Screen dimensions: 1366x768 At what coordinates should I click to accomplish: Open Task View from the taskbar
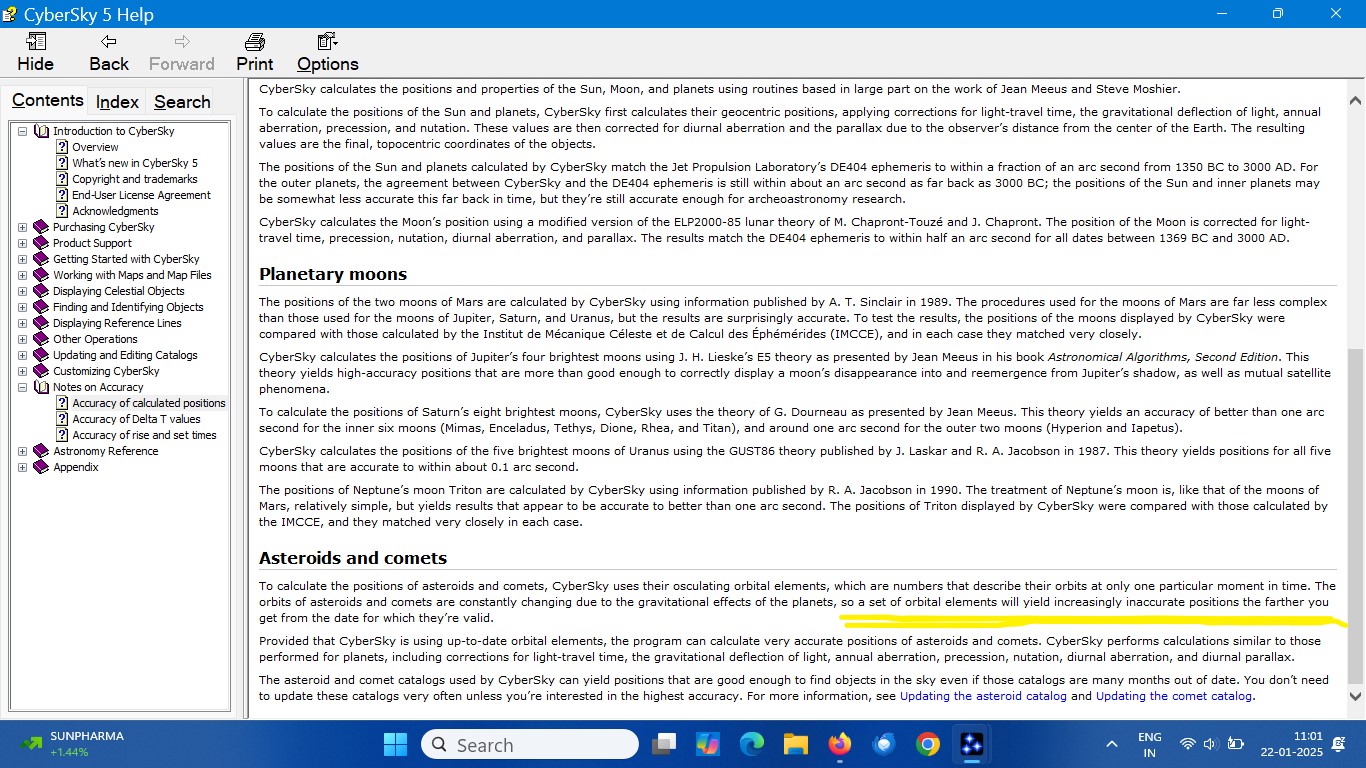pos(663,744)
